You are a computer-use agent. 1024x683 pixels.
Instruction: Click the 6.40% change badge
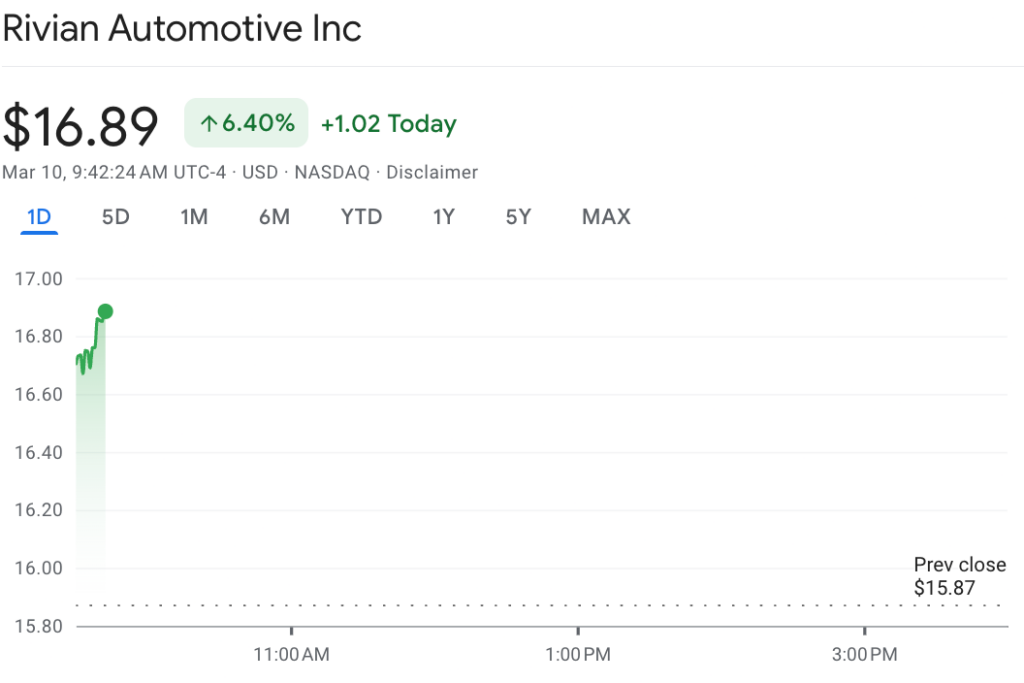tap(247, 124)
